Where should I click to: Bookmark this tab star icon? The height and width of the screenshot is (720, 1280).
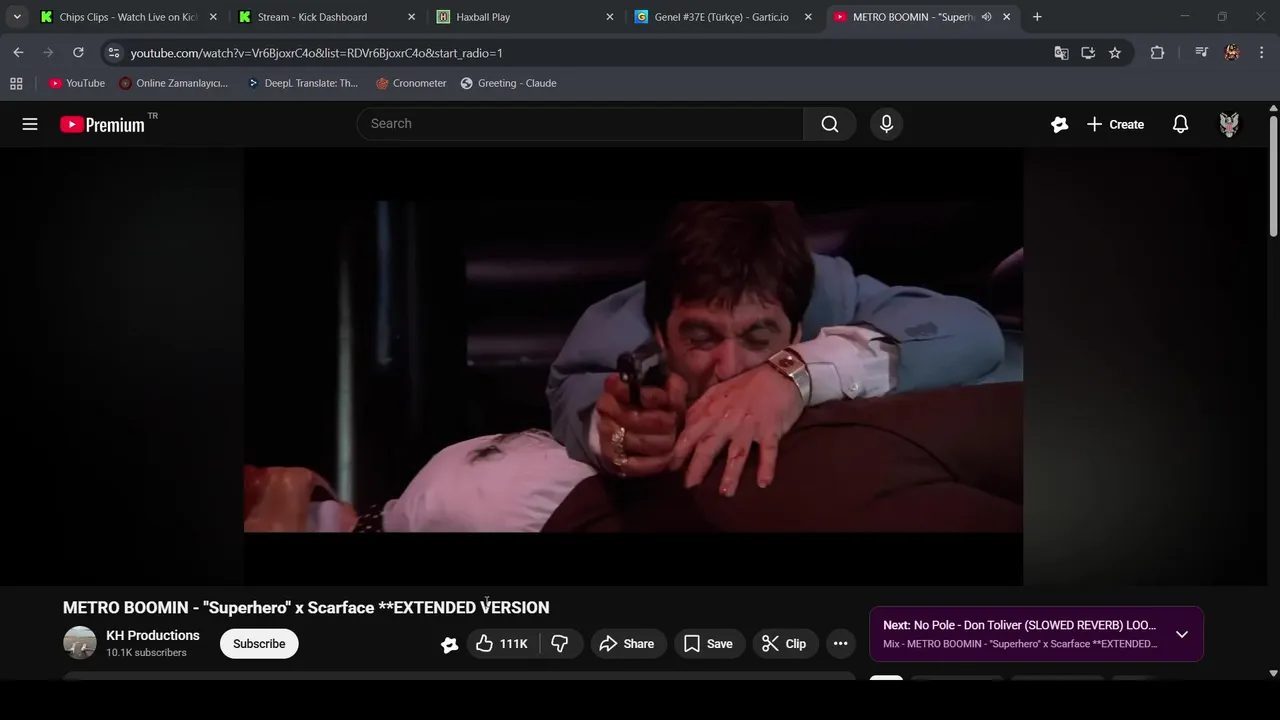tap(1115, 53)
